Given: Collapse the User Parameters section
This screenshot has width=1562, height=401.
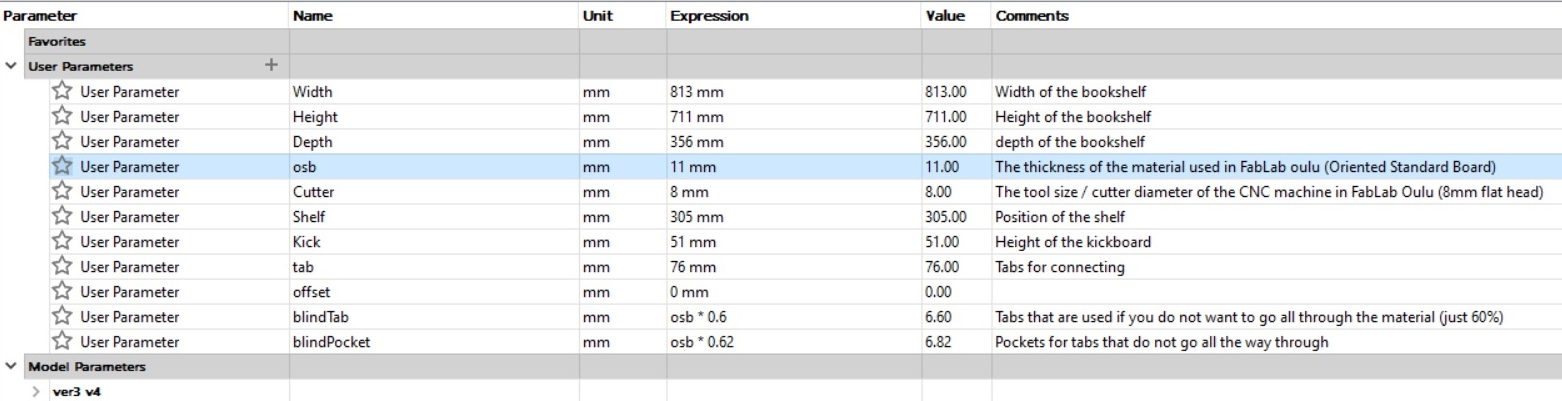Looking at the screenshot, I should (x=11, y=67).
